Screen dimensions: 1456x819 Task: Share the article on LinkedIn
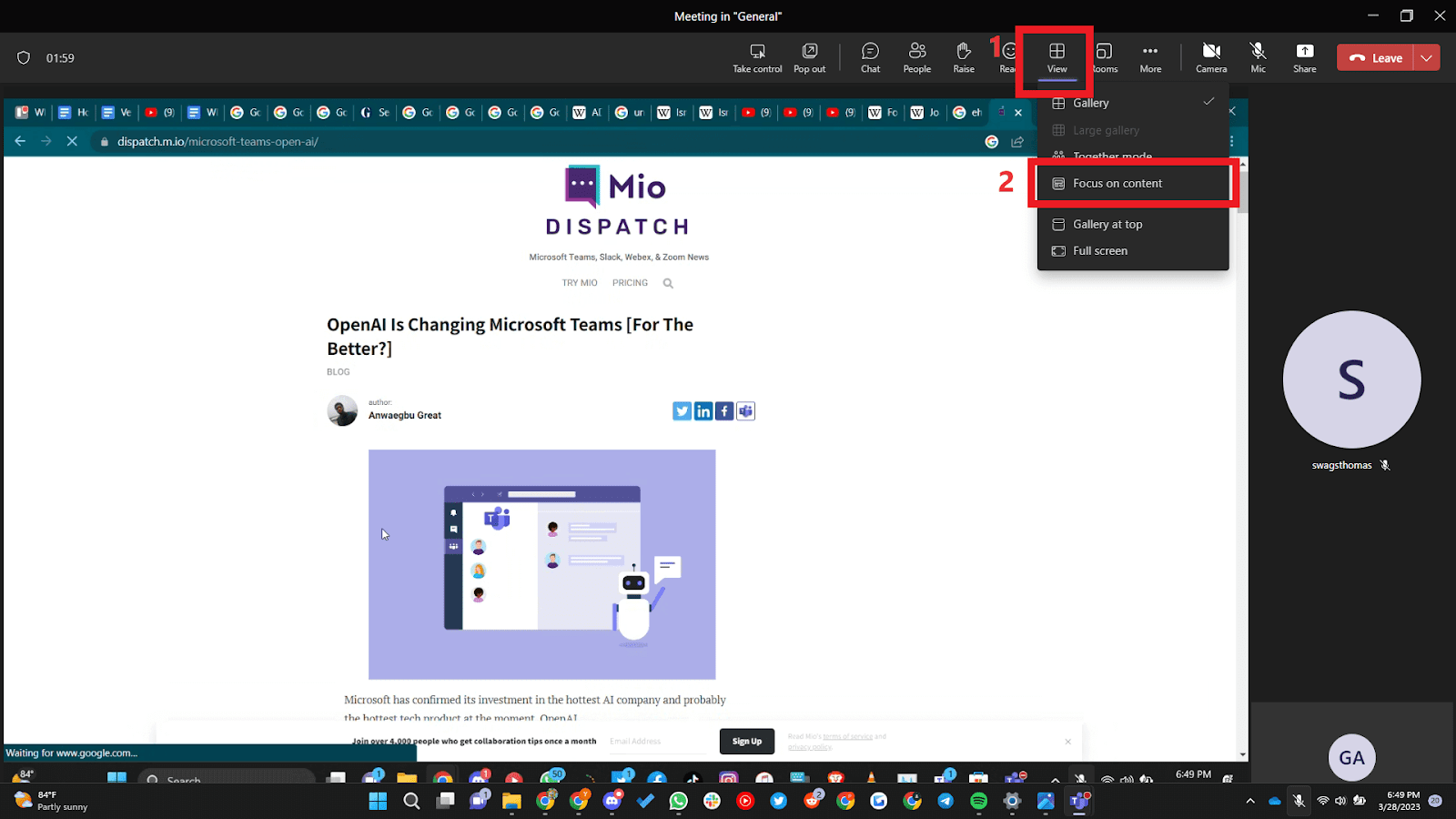click(703, 411)
